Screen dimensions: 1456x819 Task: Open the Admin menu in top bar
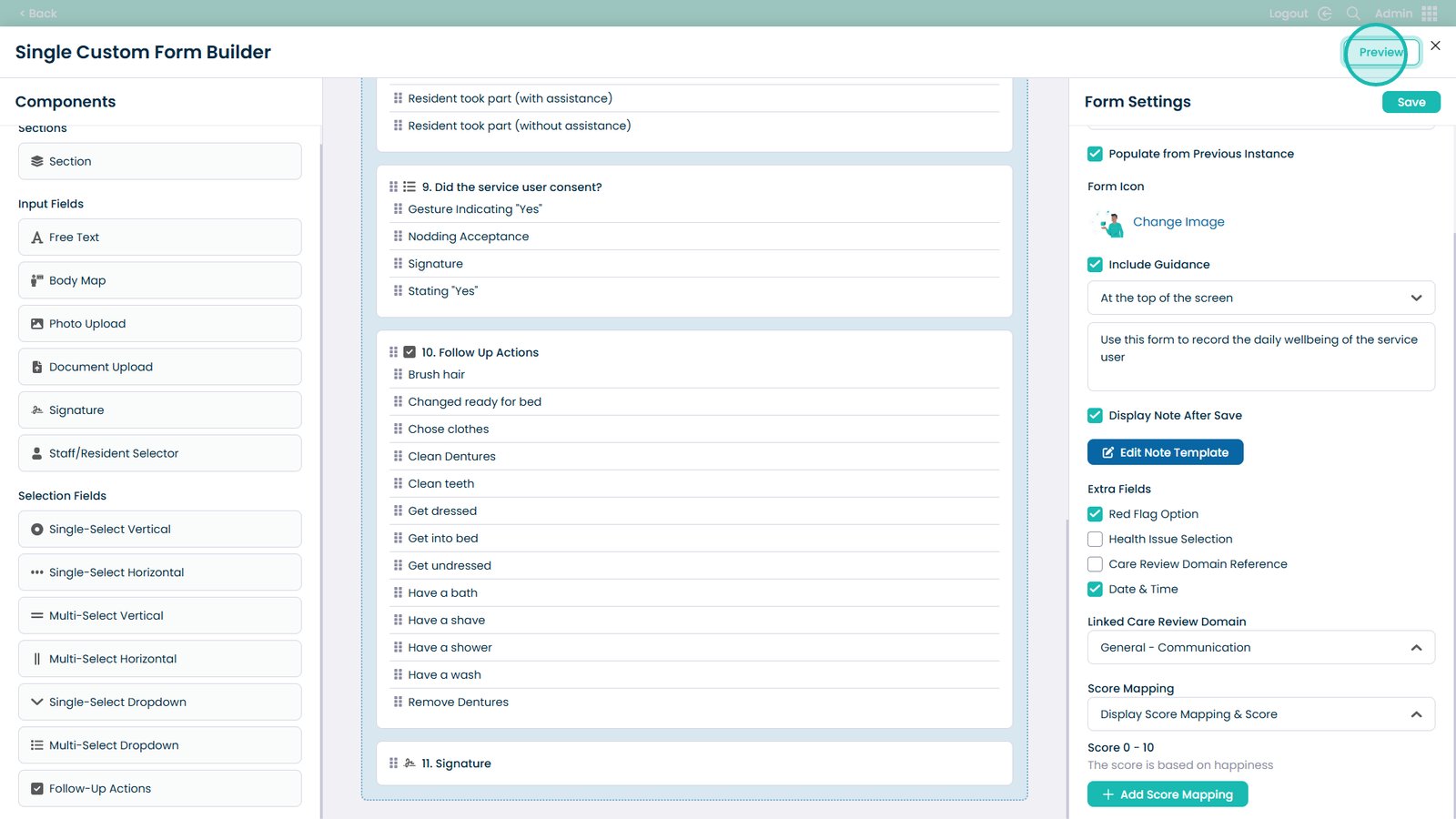pyautogui.click(x=1393, y=14)
